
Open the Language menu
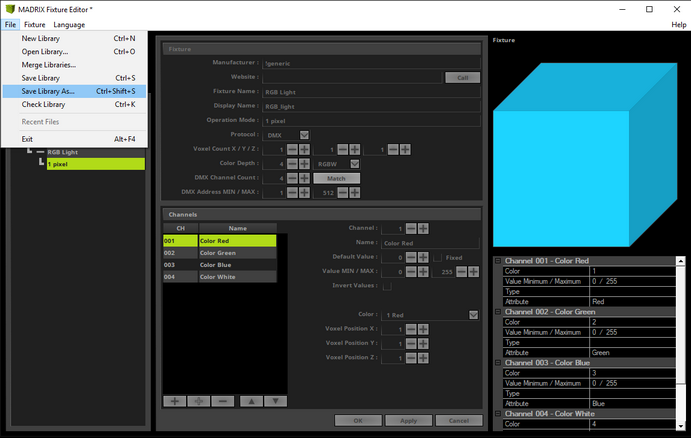pyautogui.click(x=69, y=25)
